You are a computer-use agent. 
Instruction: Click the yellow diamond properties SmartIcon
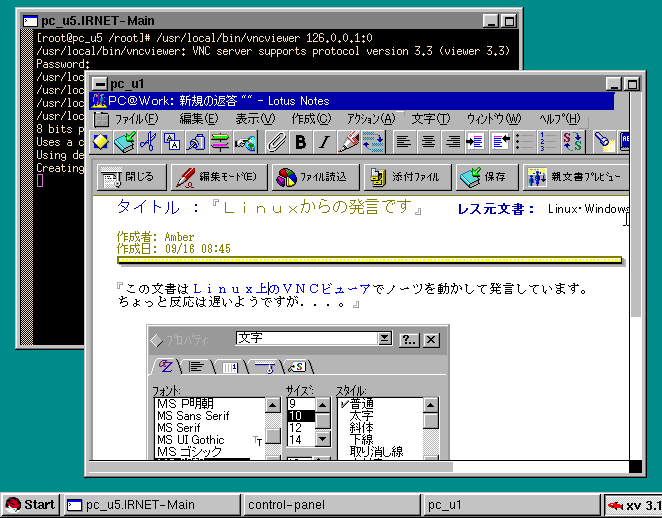tap(101, 142)
